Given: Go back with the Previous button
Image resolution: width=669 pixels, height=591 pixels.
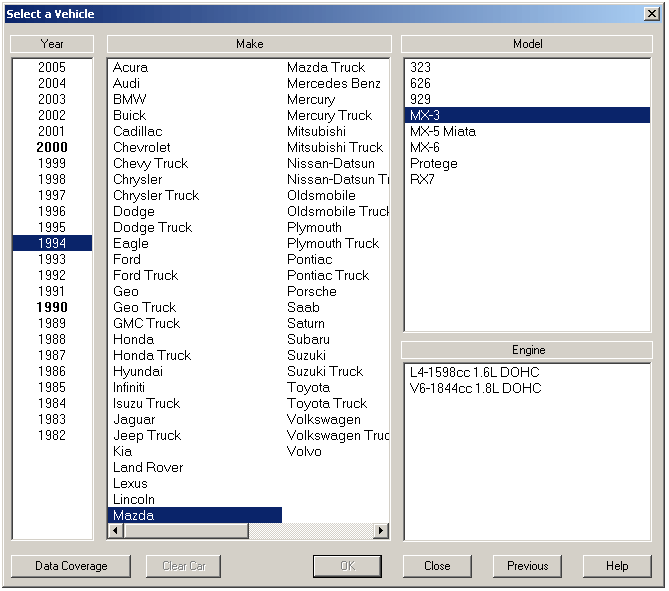Looking at the screenshot, I should pos(527,566).
